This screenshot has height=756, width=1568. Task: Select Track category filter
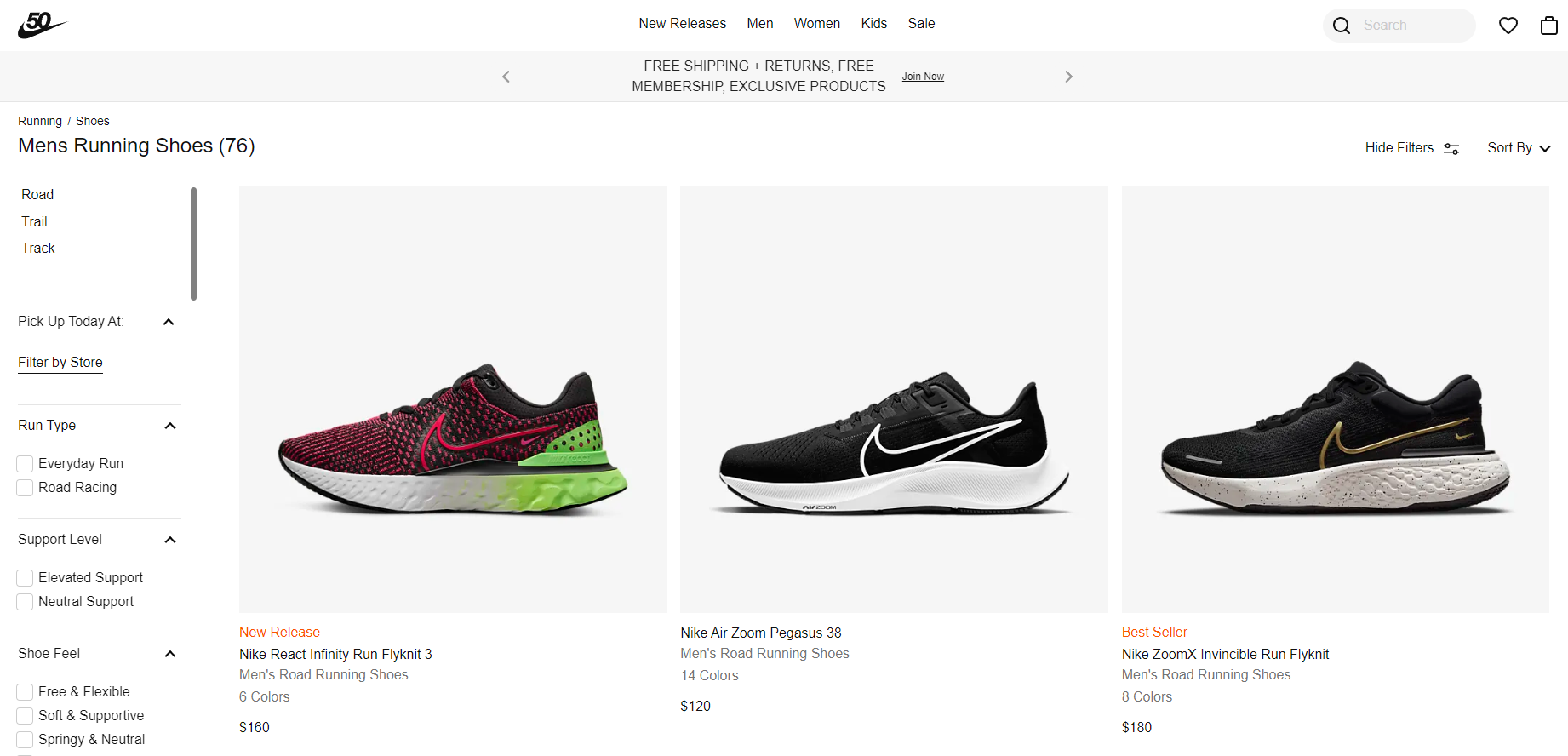[38, 249]
